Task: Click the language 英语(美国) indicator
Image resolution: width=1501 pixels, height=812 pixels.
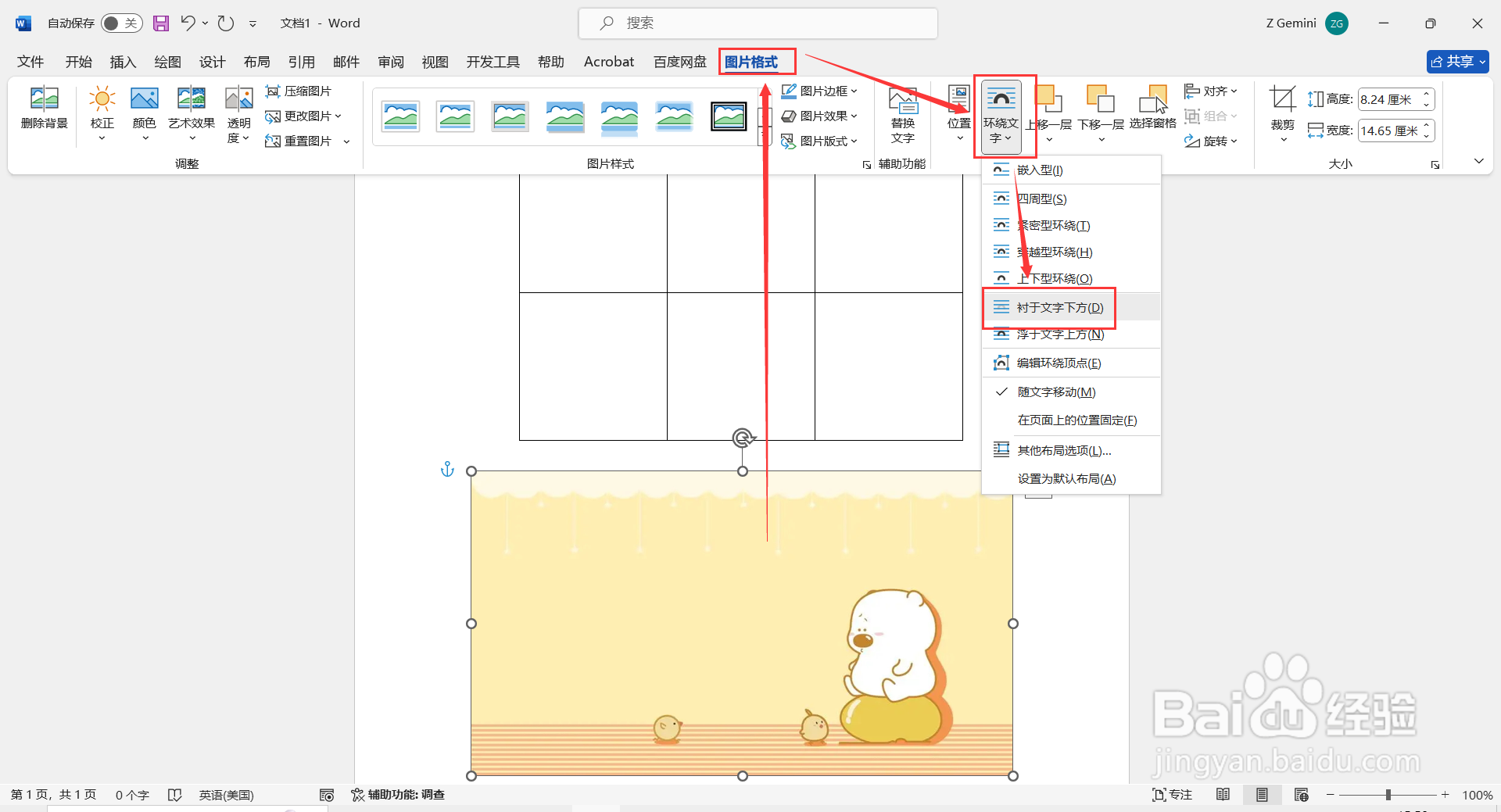Action: (x=226, y=795)
